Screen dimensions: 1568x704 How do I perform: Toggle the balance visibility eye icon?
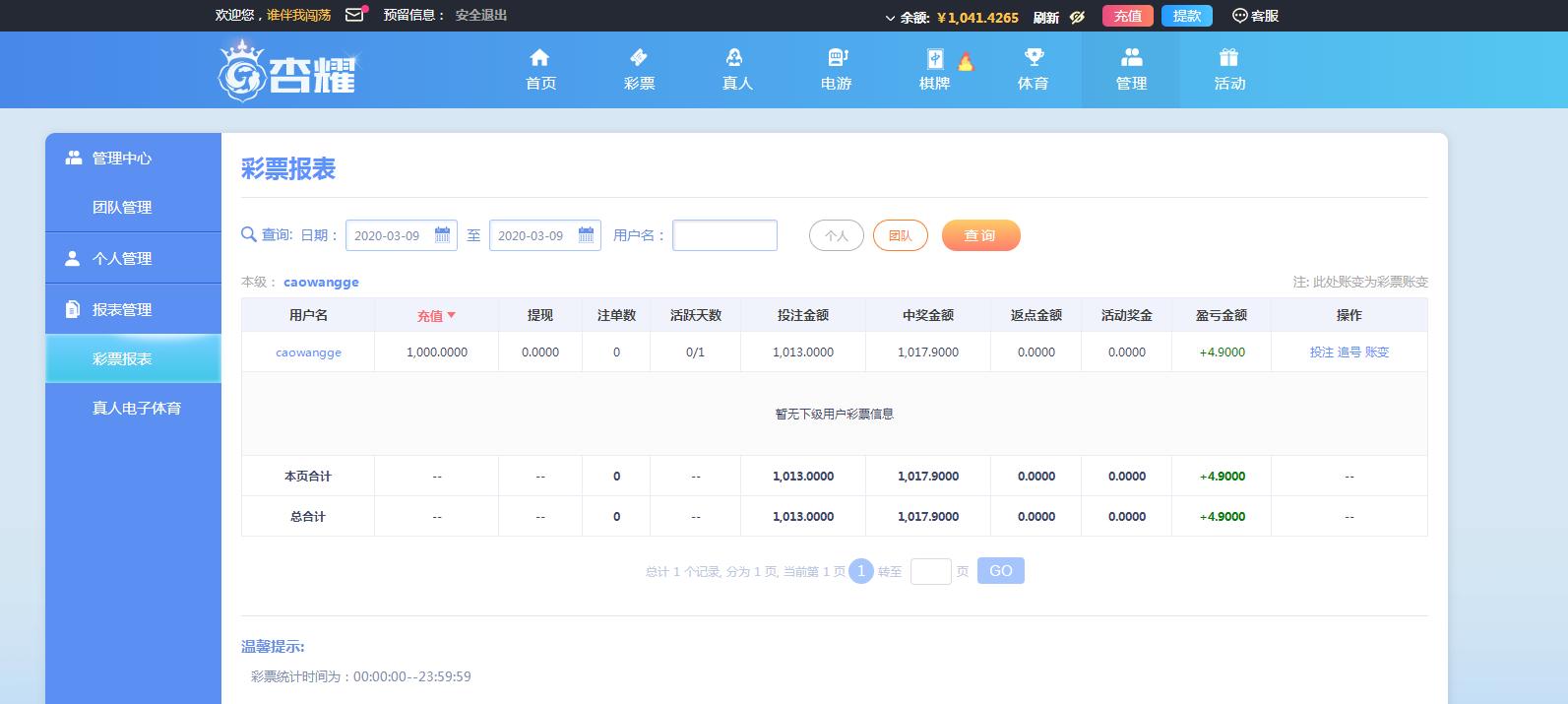(1077, 17)
